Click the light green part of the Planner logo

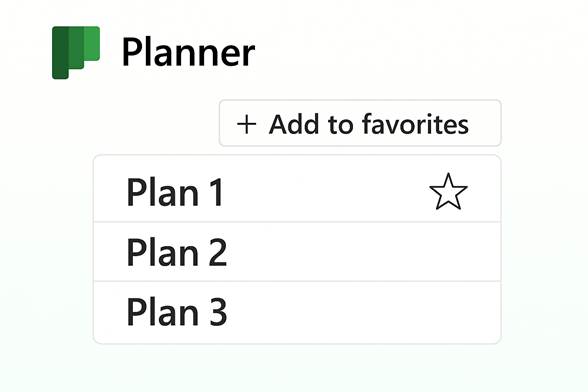click(92, 44)
